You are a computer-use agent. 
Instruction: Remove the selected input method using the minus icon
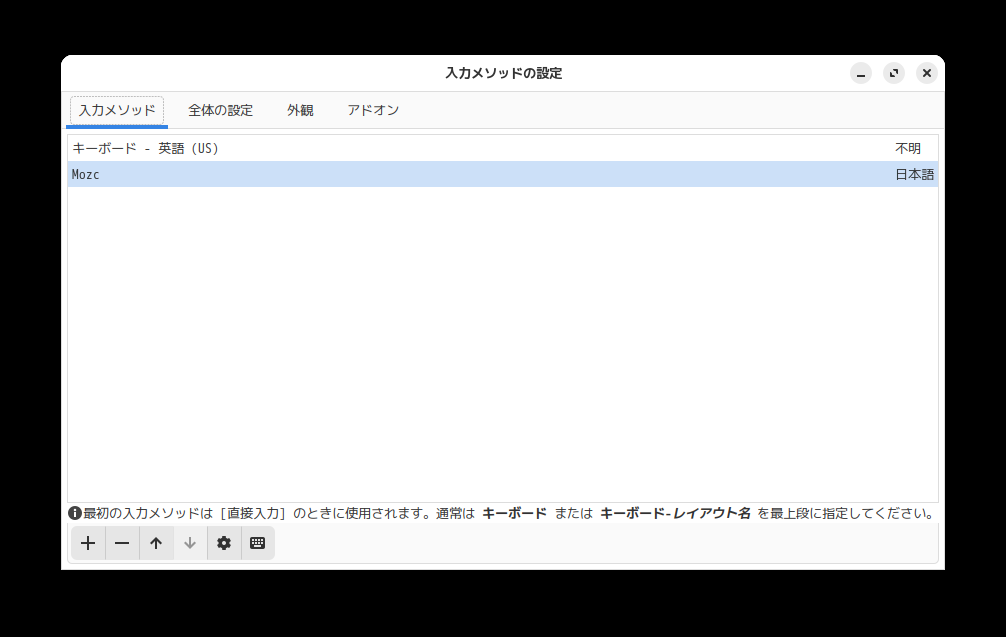click(121, 543)
